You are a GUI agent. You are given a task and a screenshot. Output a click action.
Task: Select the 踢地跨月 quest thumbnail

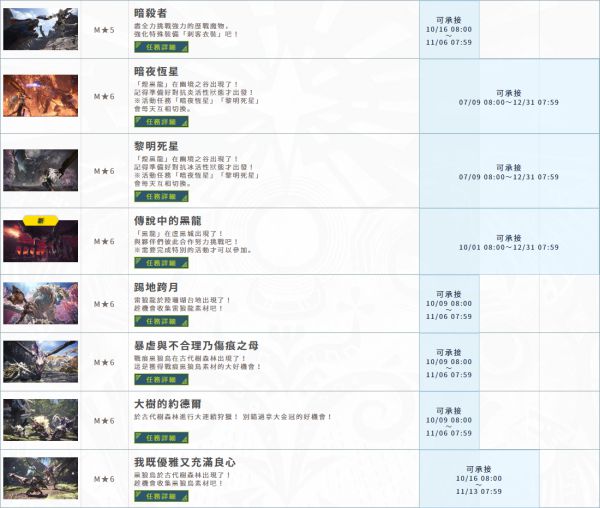pyautogui.click(x=40, y=302)
